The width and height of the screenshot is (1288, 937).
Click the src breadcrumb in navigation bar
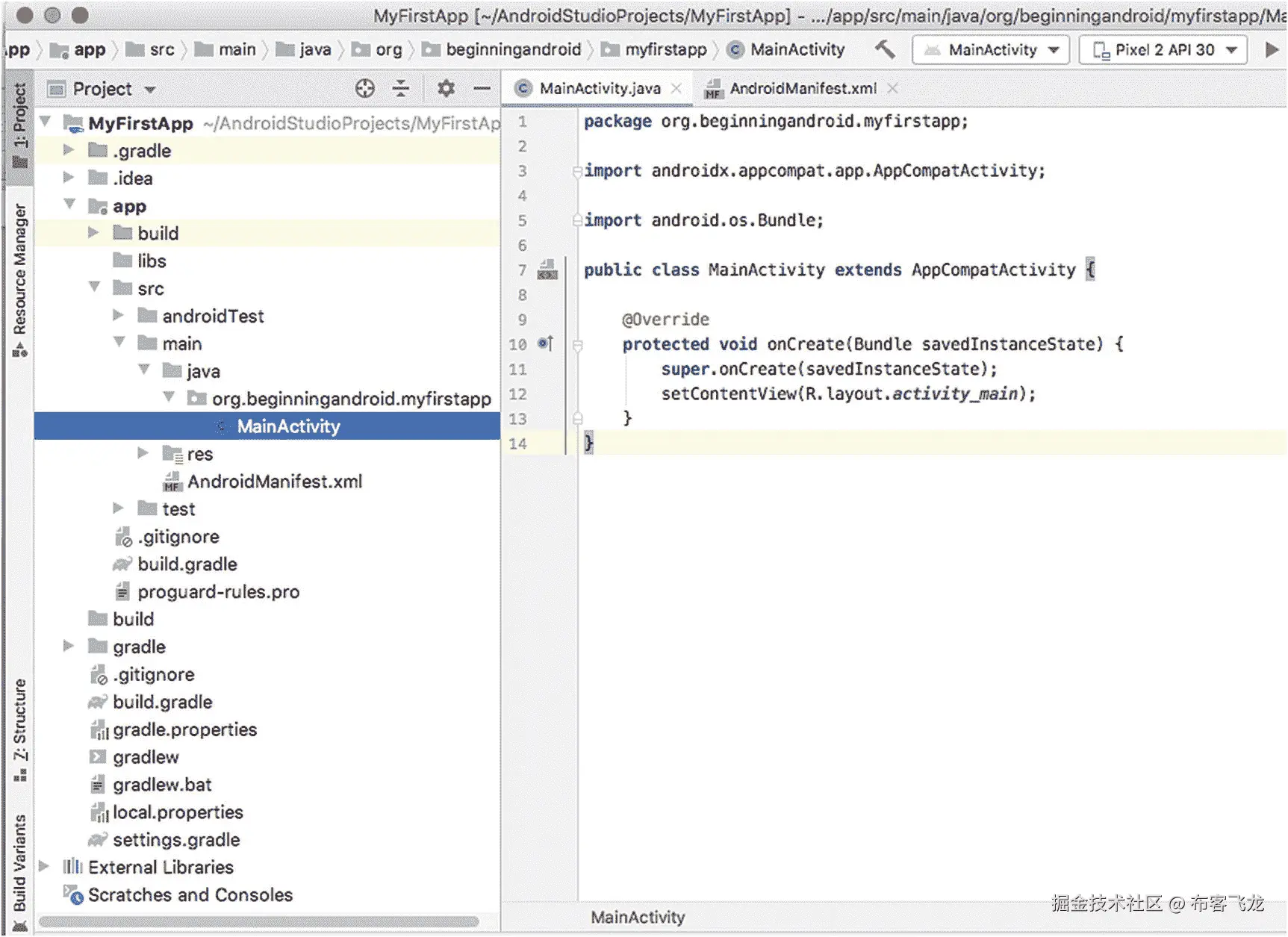click(x=150, y=50)
